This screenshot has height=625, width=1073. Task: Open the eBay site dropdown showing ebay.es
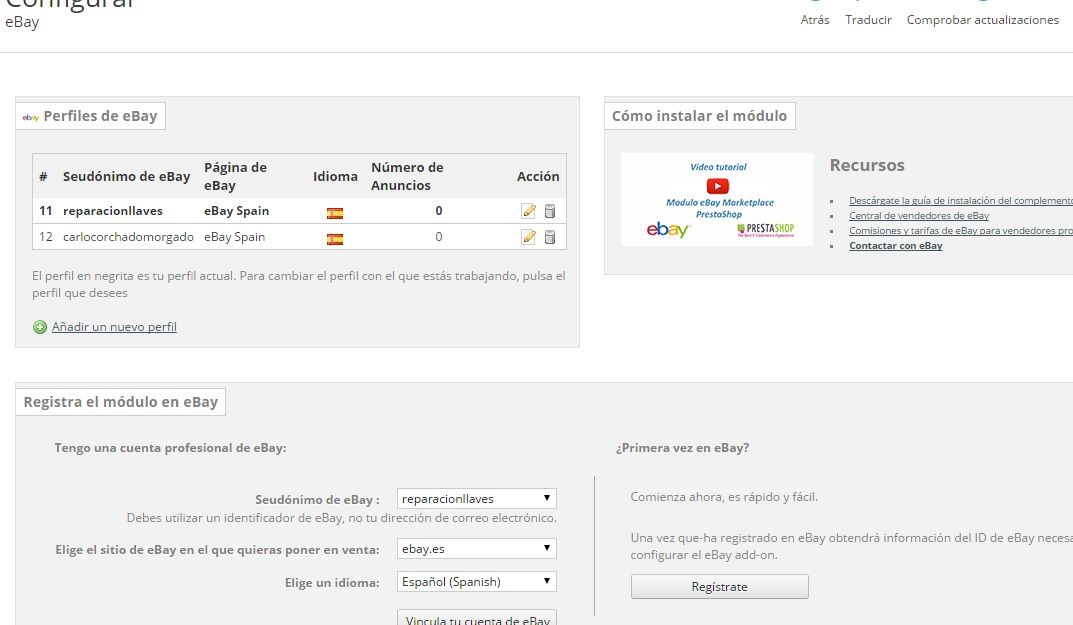click(476, 548)
